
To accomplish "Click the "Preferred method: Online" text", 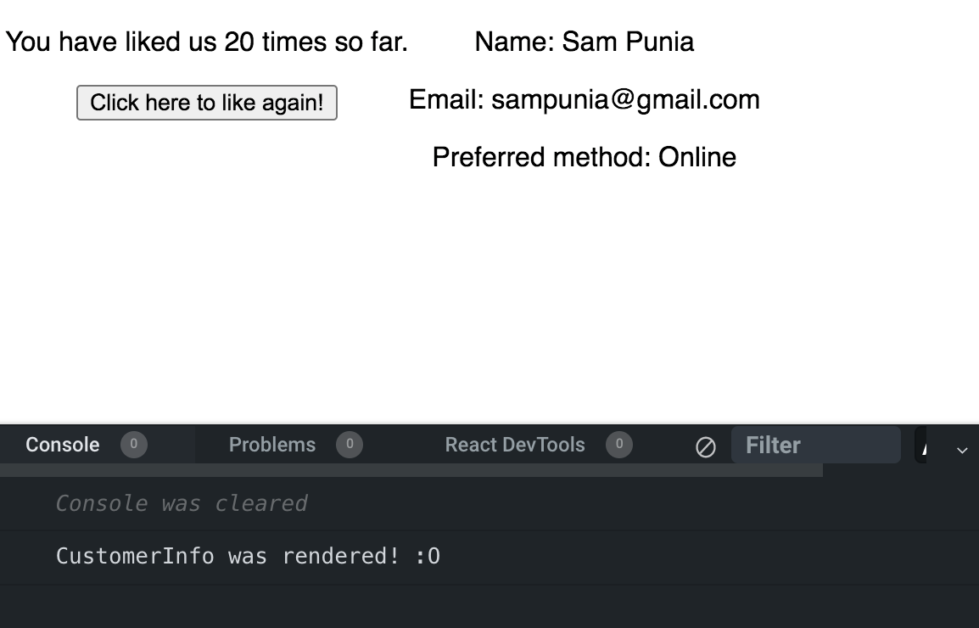I will tap(584, 158).
